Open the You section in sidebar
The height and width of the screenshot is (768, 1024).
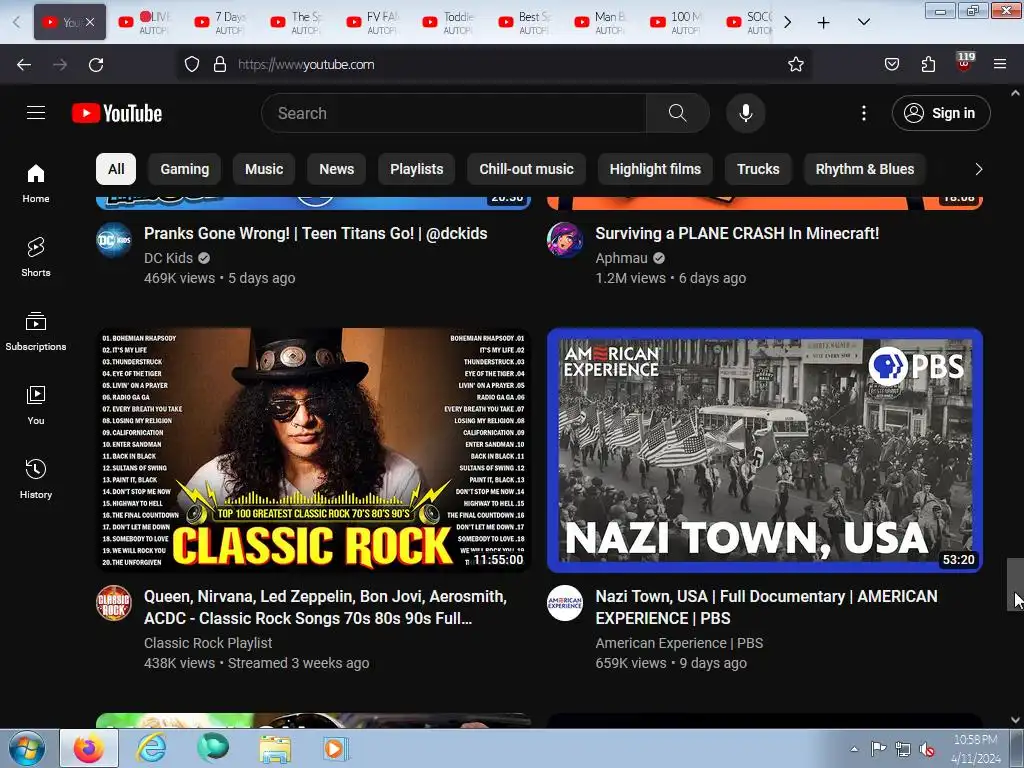pyautogui.click(x=36, y=405)
